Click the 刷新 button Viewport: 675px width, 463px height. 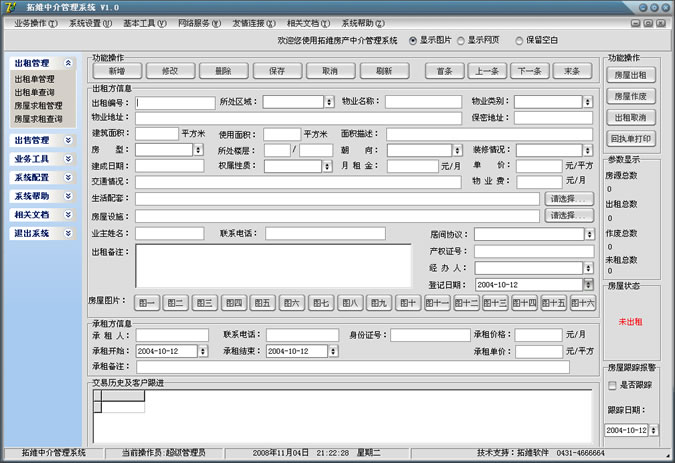pyautogui.click(x=384, y=71)
